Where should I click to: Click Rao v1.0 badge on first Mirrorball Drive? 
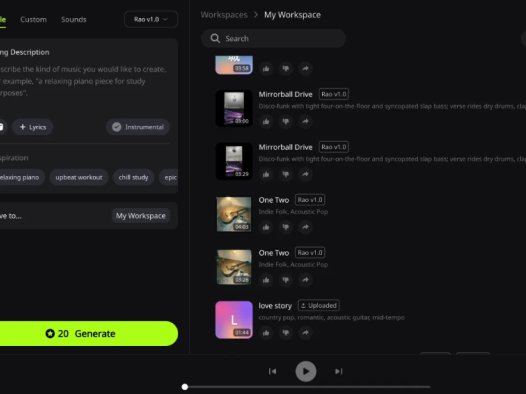click(x=333, y=94)
